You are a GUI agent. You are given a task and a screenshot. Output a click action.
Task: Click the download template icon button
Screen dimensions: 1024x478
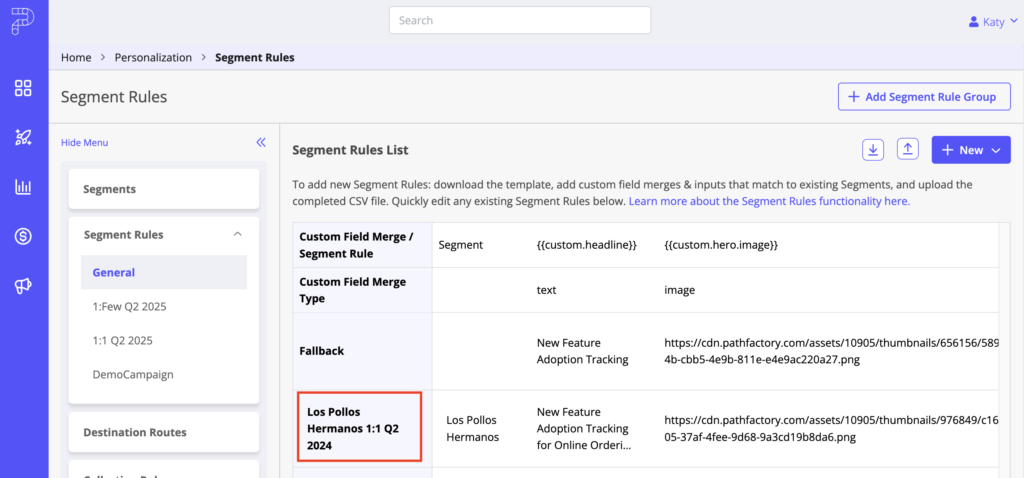[873, 150]
